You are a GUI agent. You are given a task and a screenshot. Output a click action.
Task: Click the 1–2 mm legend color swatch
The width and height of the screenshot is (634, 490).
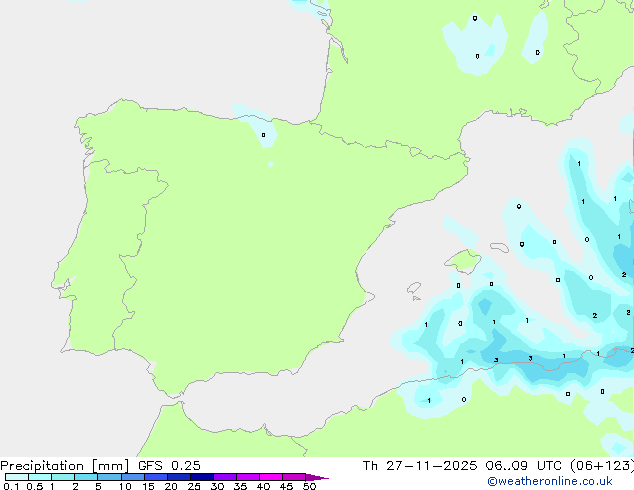point(63,477)
